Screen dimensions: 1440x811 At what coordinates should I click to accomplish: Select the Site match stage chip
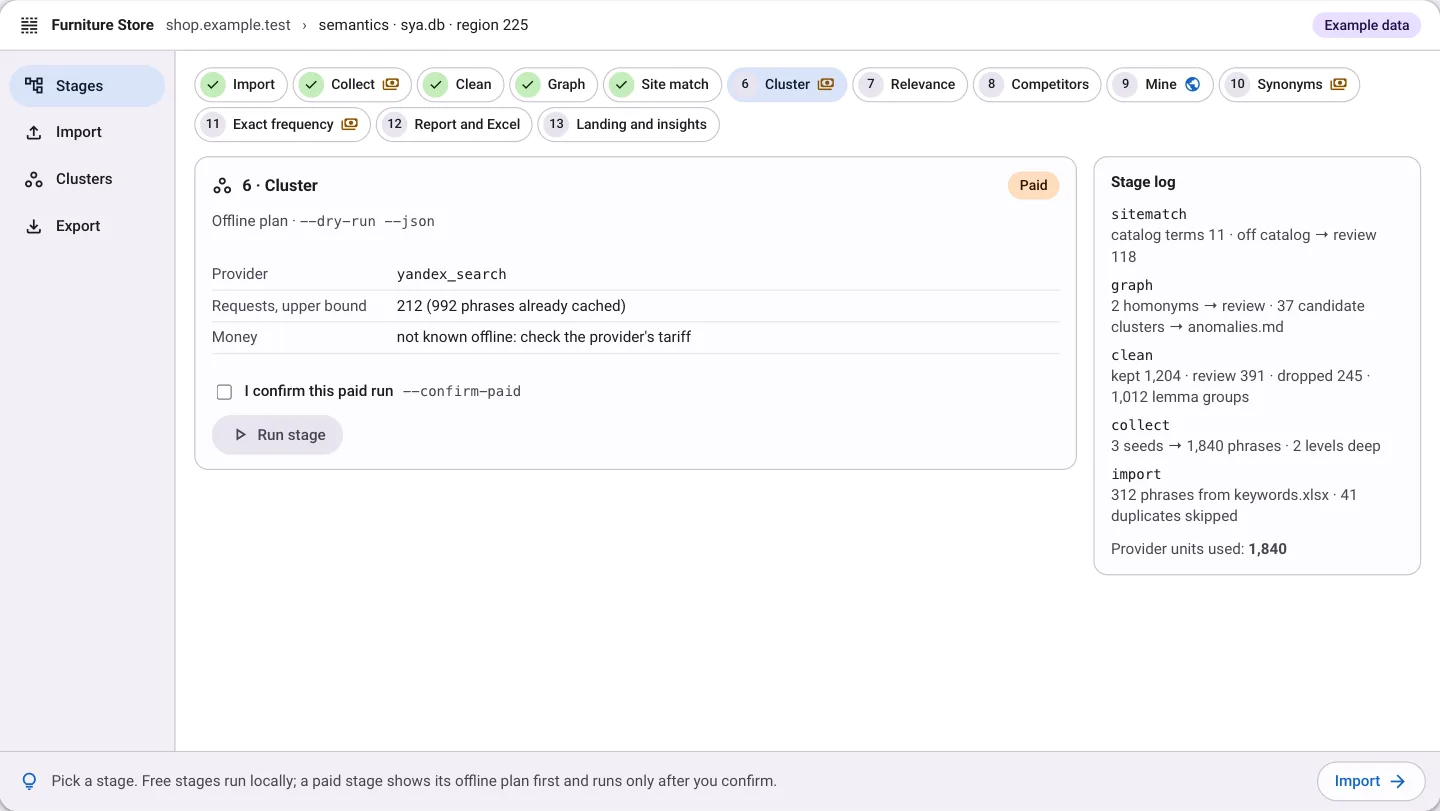pos(662,84)
